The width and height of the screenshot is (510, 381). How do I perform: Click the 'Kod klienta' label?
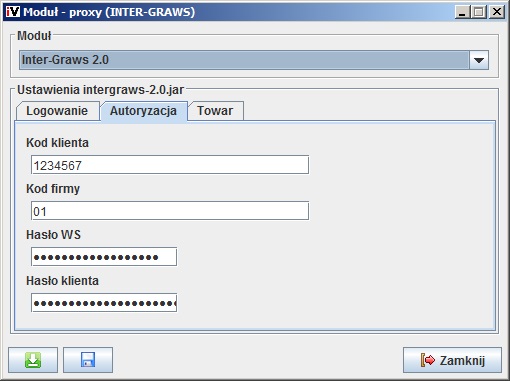coord(57,143)
